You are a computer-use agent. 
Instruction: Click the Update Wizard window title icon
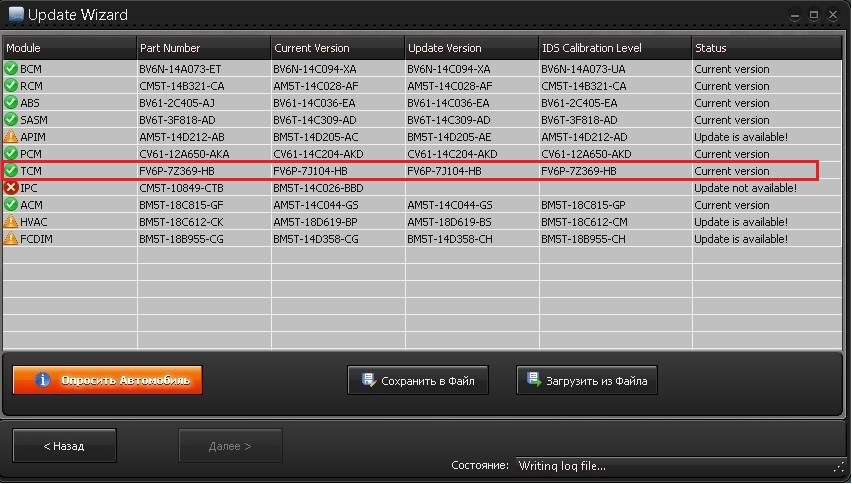click(16, 15)
